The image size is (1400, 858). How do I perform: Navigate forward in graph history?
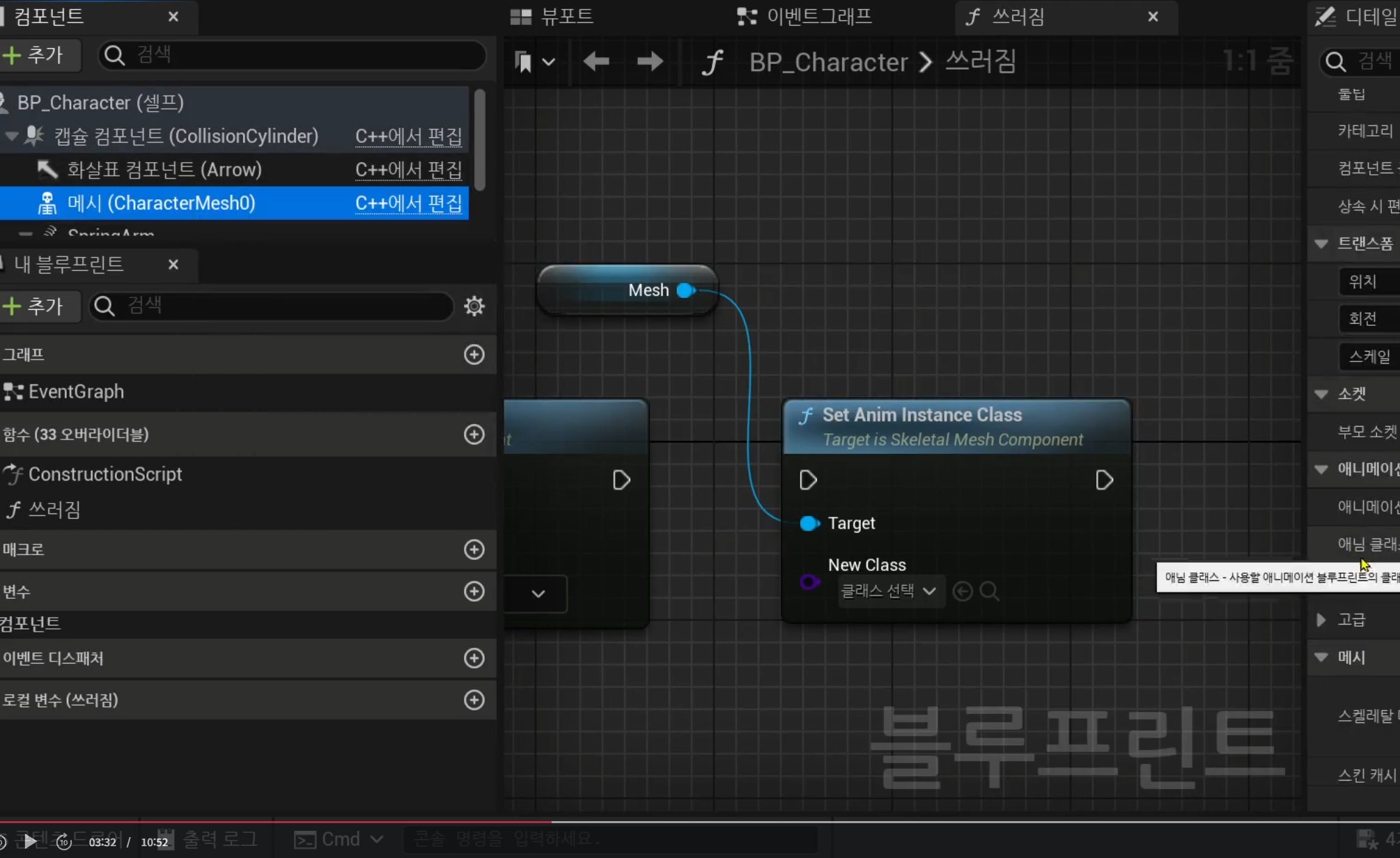click(650, 62)
